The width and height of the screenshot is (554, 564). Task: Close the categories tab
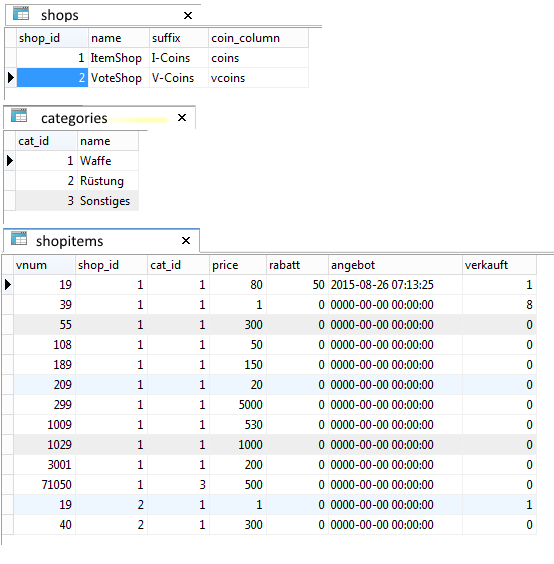(x=182, y=118)
